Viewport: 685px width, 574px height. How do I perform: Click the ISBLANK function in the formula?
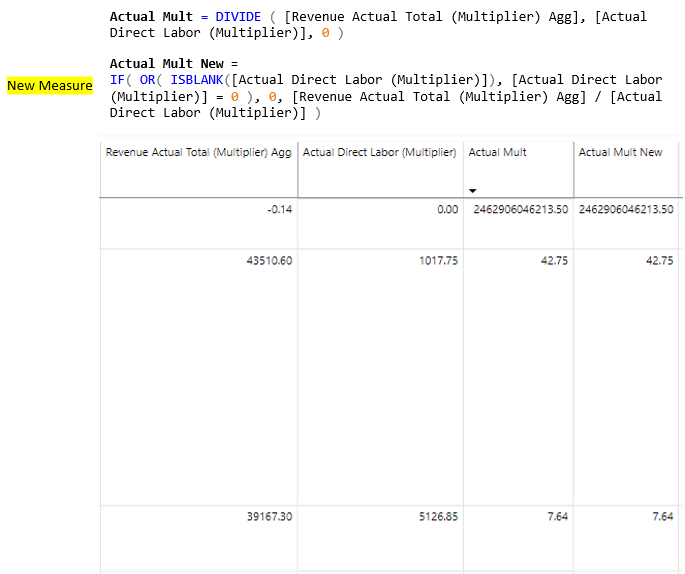197,80
